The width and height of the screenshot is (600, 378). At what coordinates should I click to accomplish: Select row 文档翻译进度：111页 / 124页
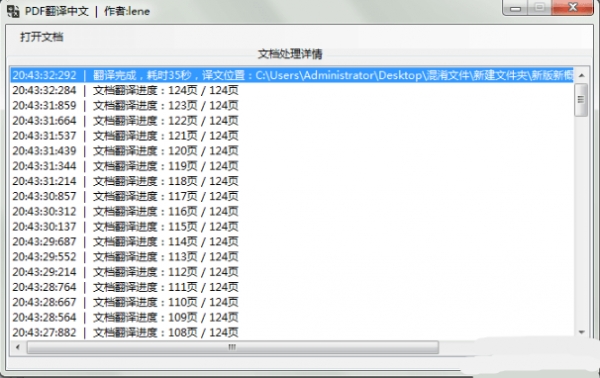(292, 287)
